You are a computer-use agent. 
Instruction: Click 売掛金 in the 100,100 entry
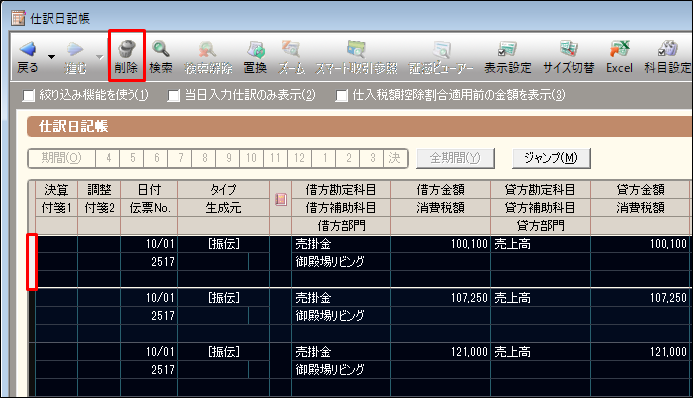click(313, 244)
